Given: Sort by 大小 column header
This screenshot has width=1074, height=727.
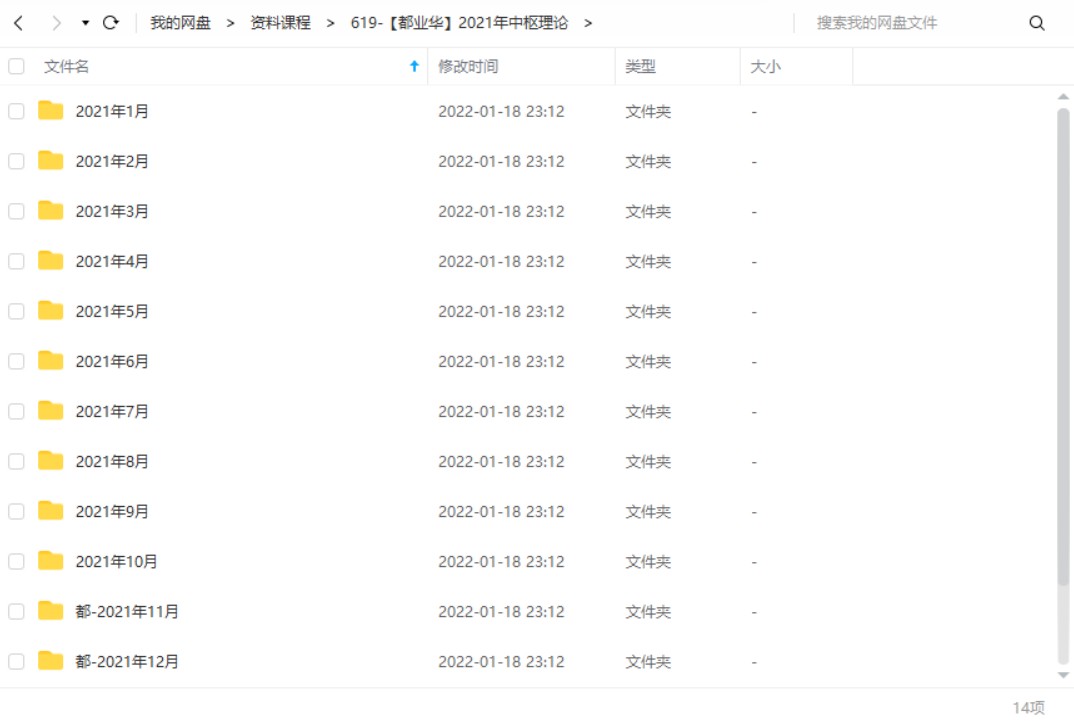Looking at the screenshot, I should tap(766, 66).
